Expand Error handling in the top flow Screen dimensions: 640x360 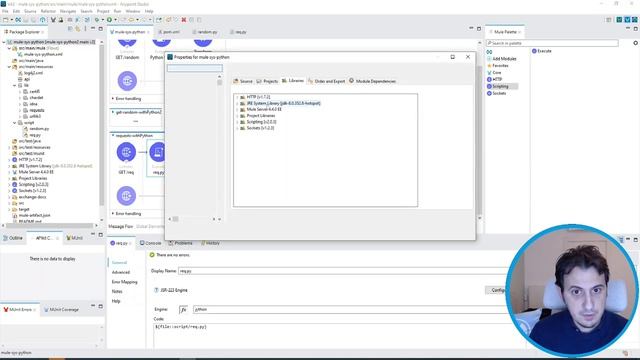coord(113,99)
